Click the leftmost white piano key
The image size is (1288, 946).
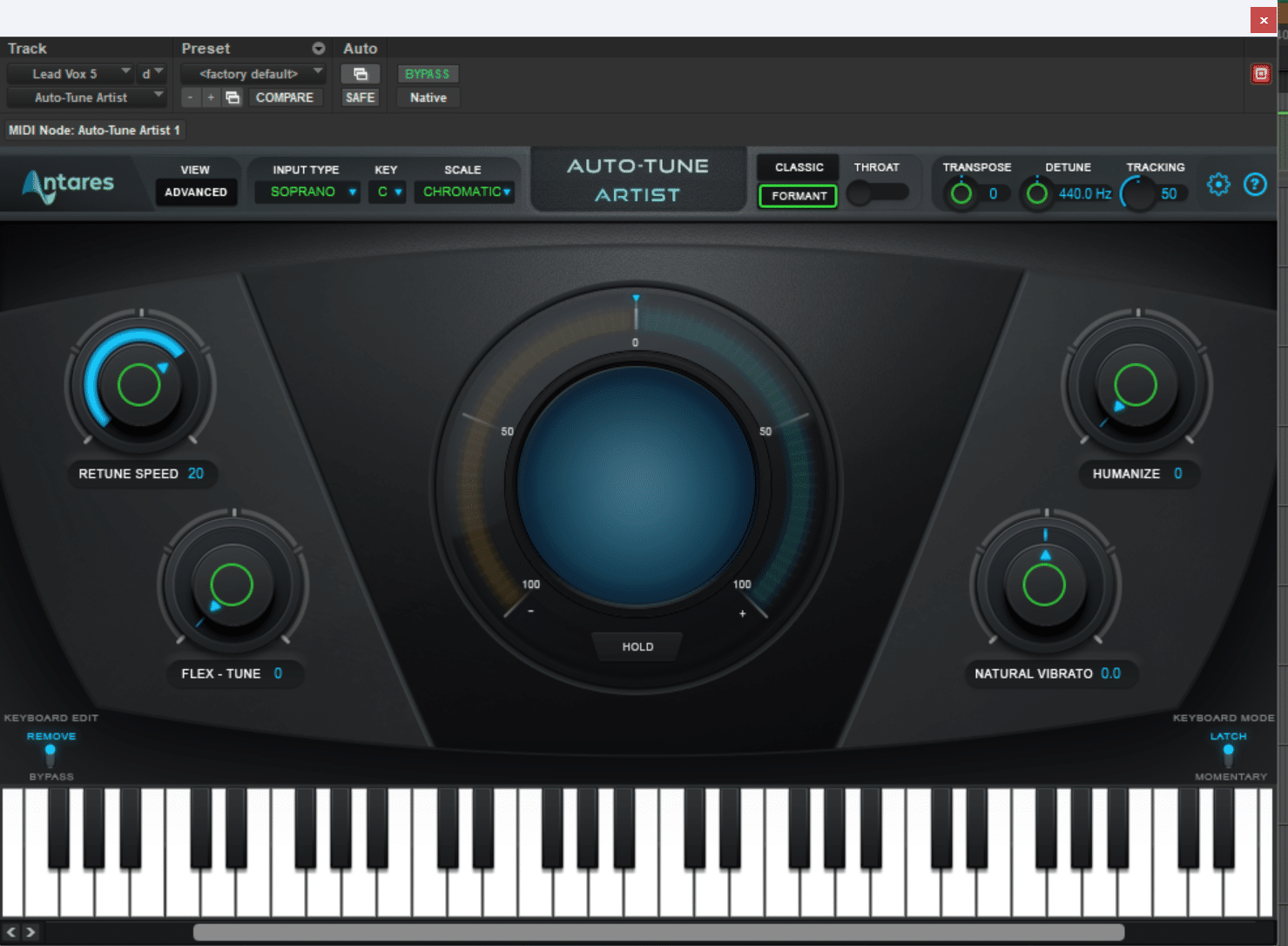pyautogui.click(x=13, y=852)
